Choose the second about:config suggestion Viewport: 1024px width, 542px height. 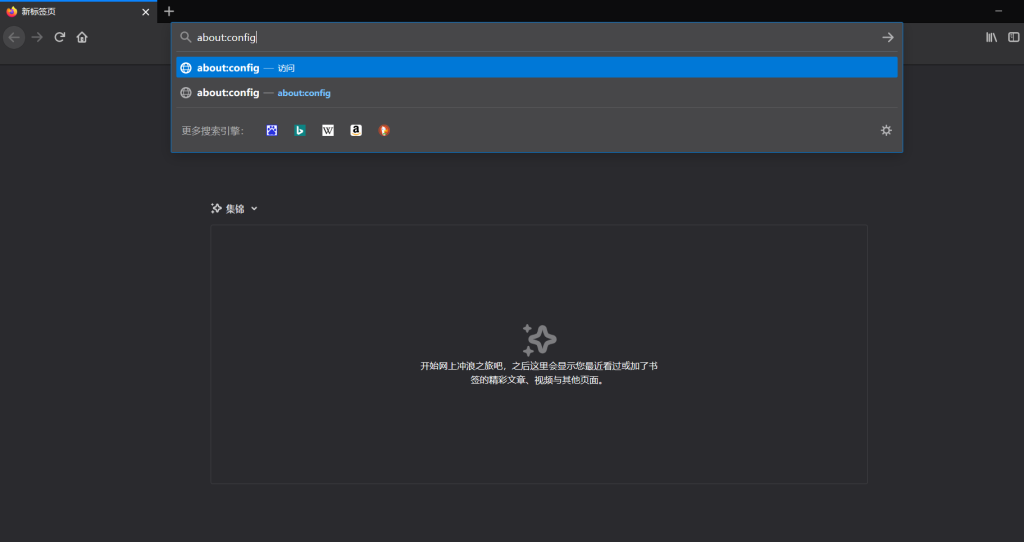(536, 93)
